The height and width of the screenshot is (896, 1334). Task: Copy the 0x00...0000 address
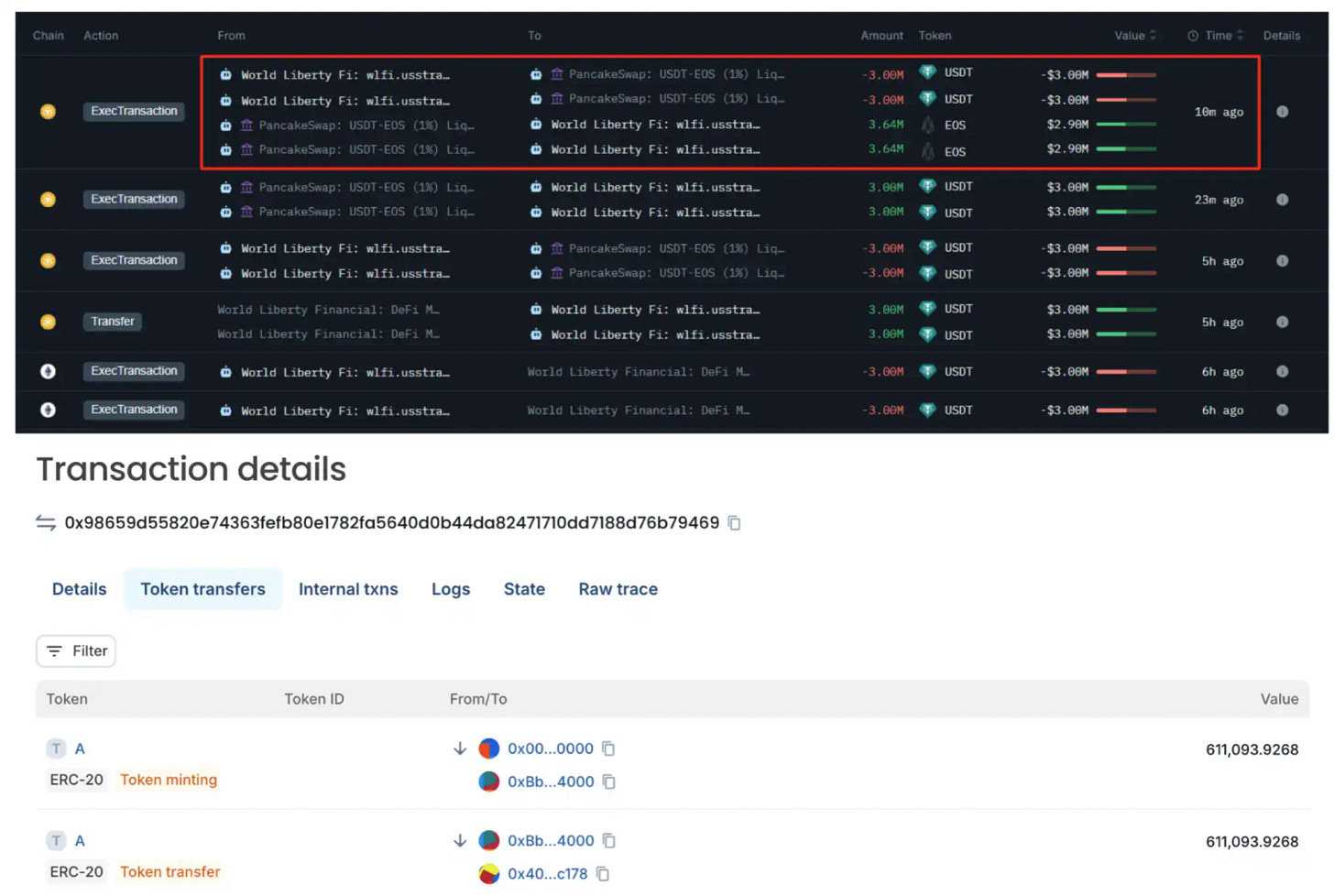click(608, 749)
